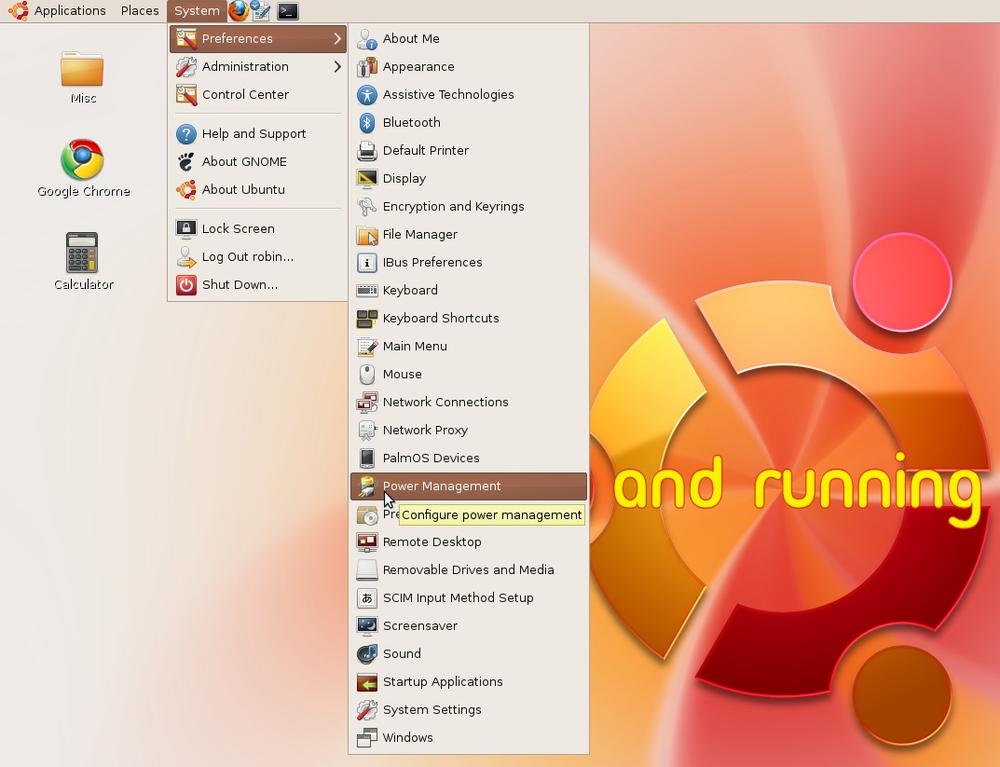
Task: Click the Display preferences icon
Action: [x=366, y=178]
